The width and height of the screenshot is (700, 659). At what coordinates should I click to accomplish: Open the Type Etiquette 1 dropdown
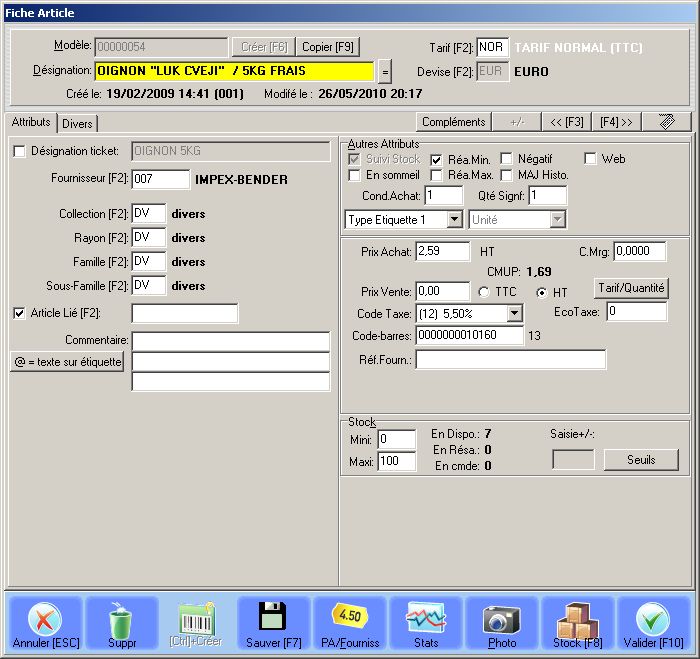coord(454,219)
